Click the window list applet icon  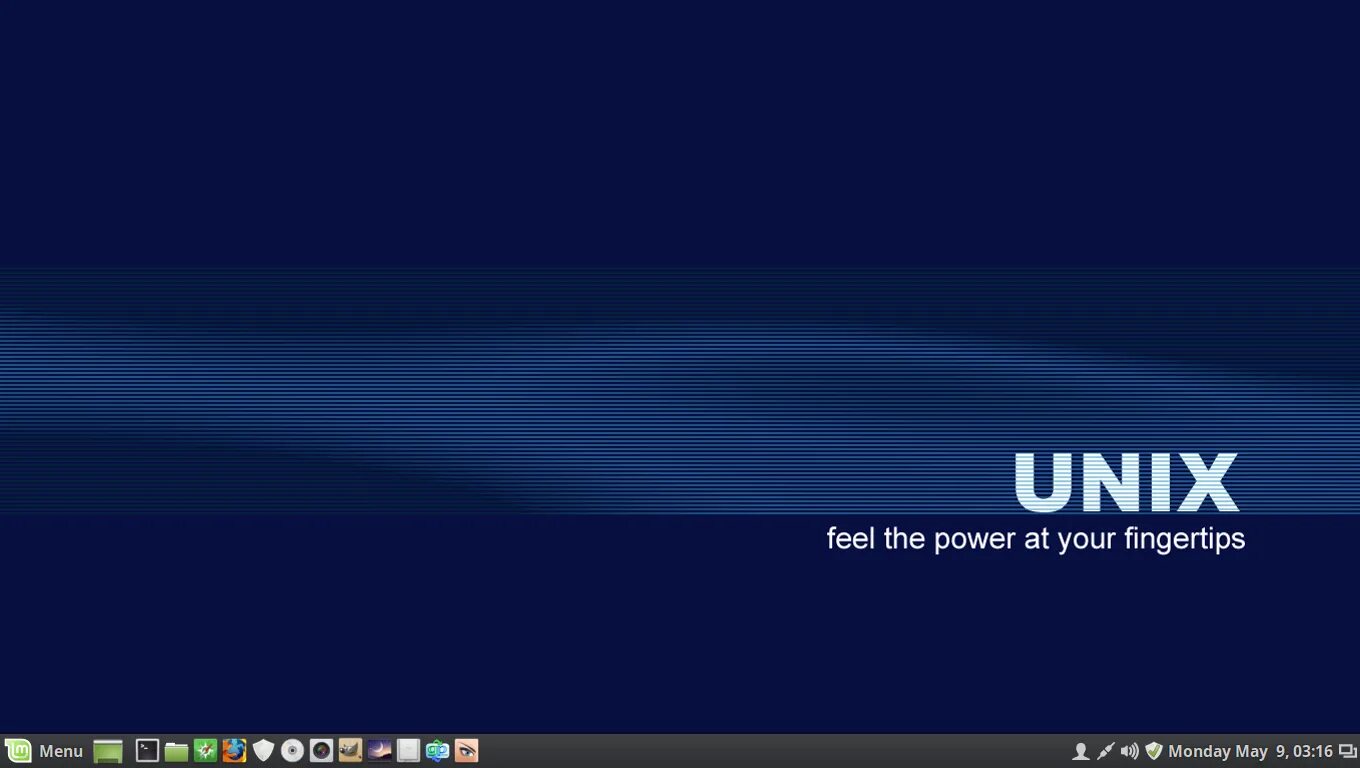pyautogui.click(x=1348, y=751)
